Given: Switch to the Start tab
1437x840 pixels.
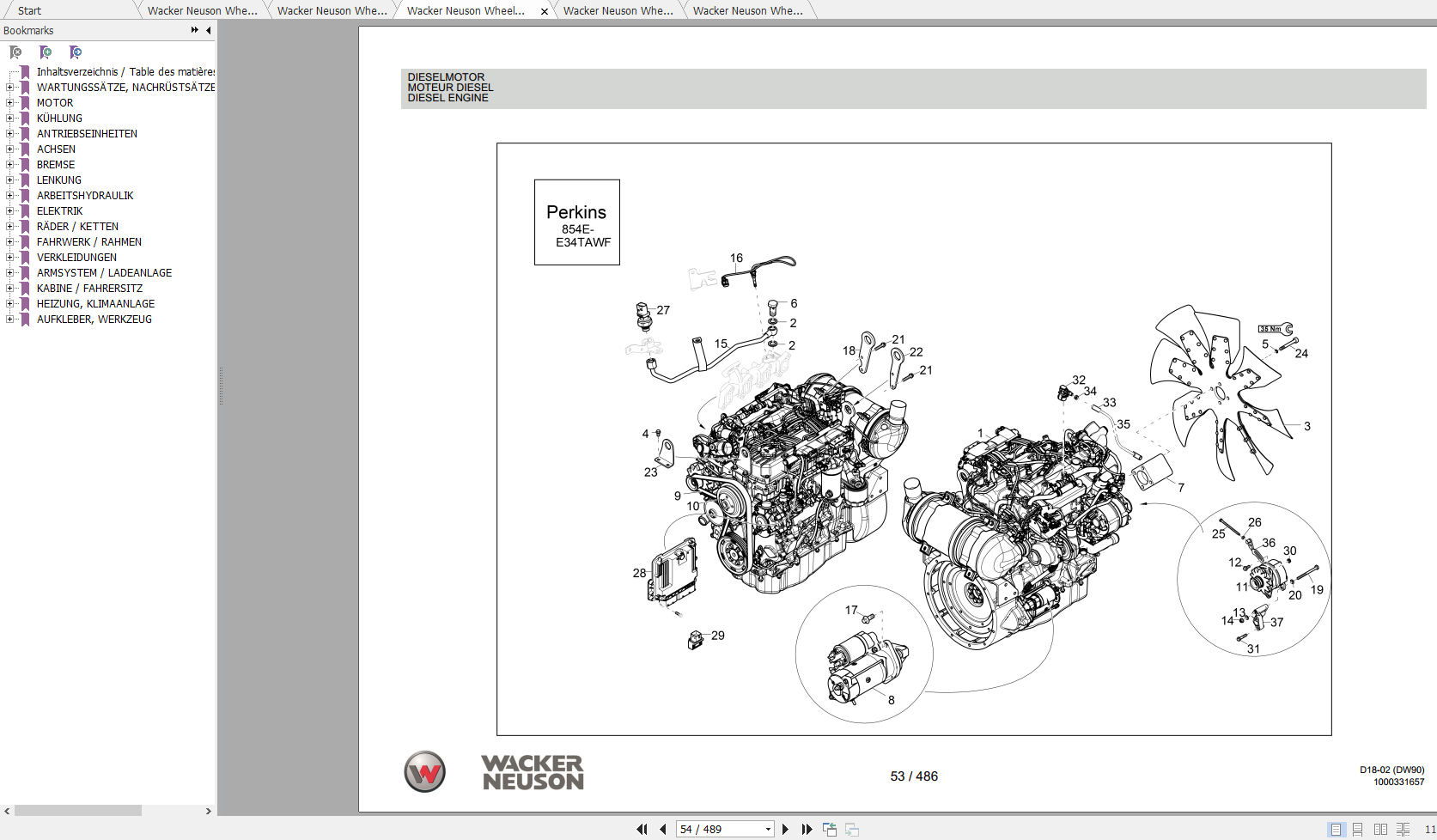Looking at the screenshot, I should 28,10.
